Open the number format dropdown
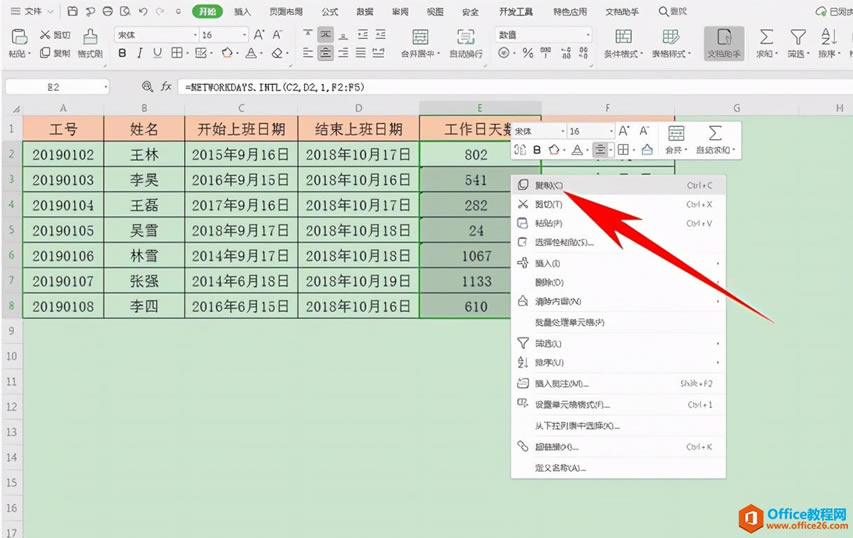 coord(588,35)
